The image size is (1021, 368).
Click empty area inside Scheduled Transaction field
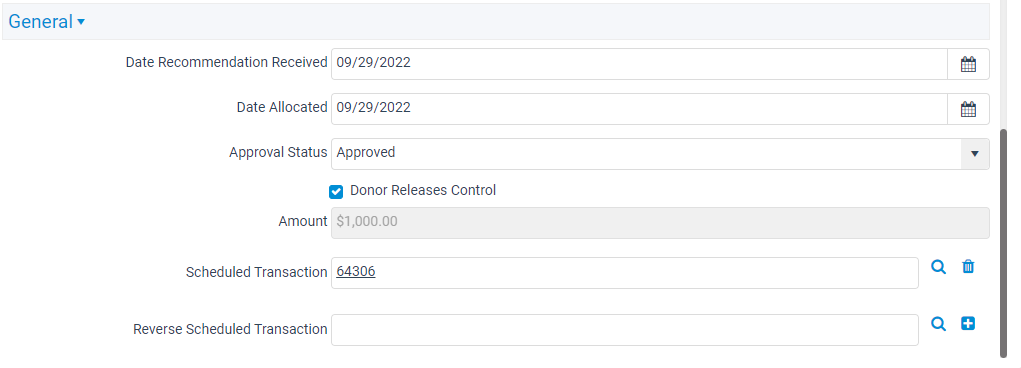(x=645, y=273)
